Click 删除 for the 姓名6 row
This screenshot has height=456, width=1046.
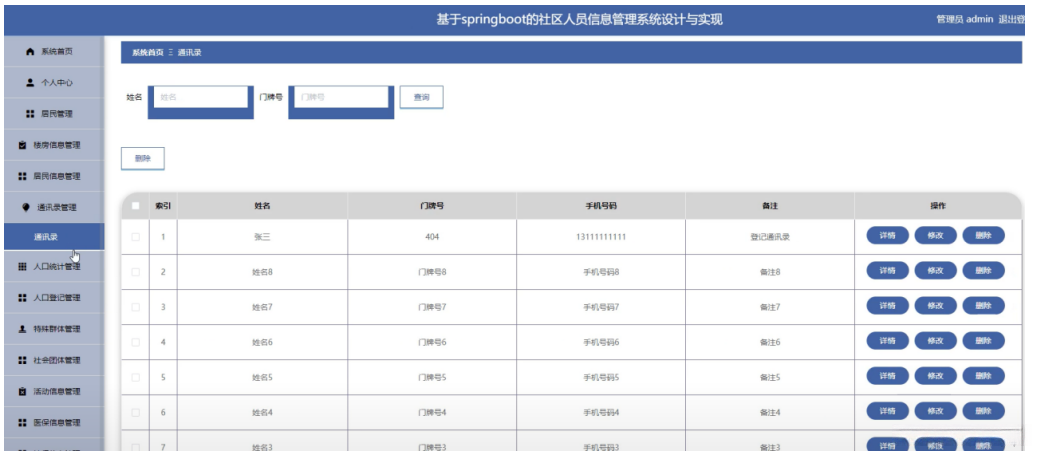pos(983,341)
